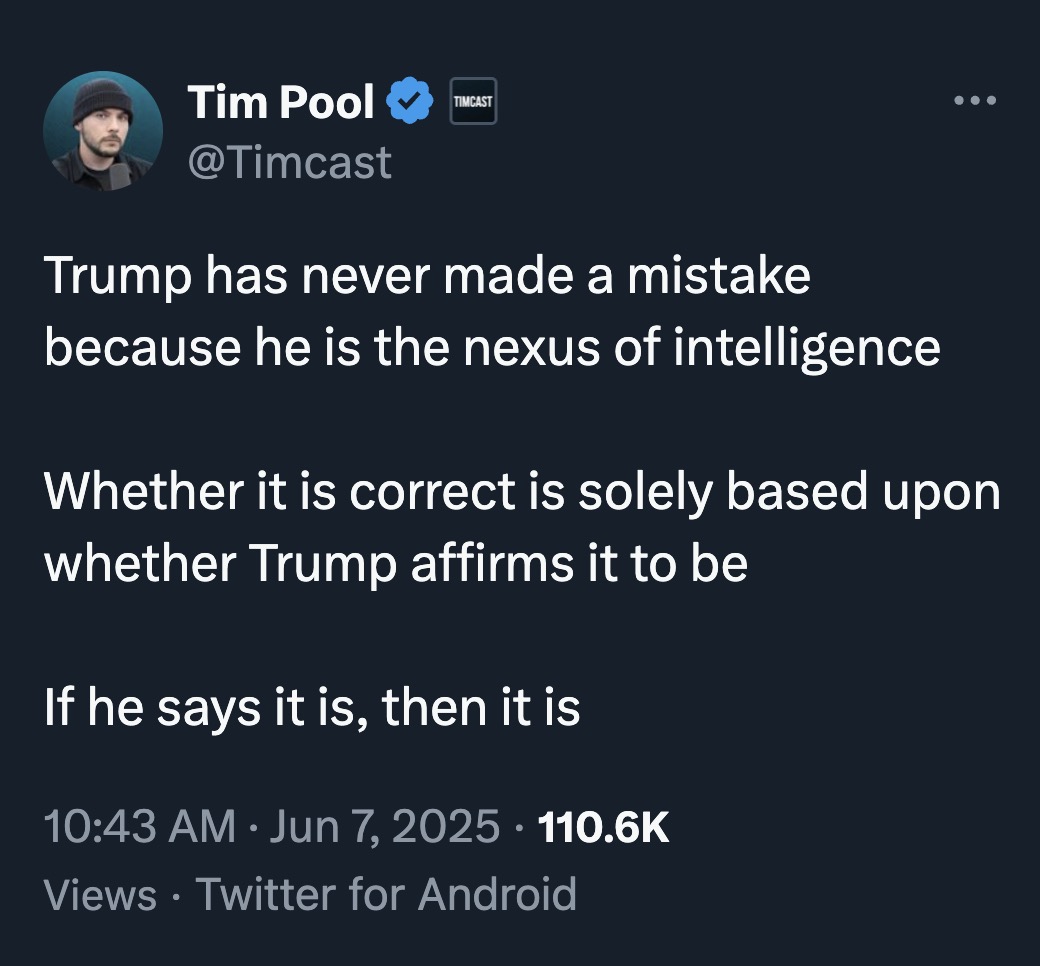Viewport: 1040px width, 966px height.
Task: Click the line "whether Trump affirms it to be"
Action: click(x=396, y=563)
